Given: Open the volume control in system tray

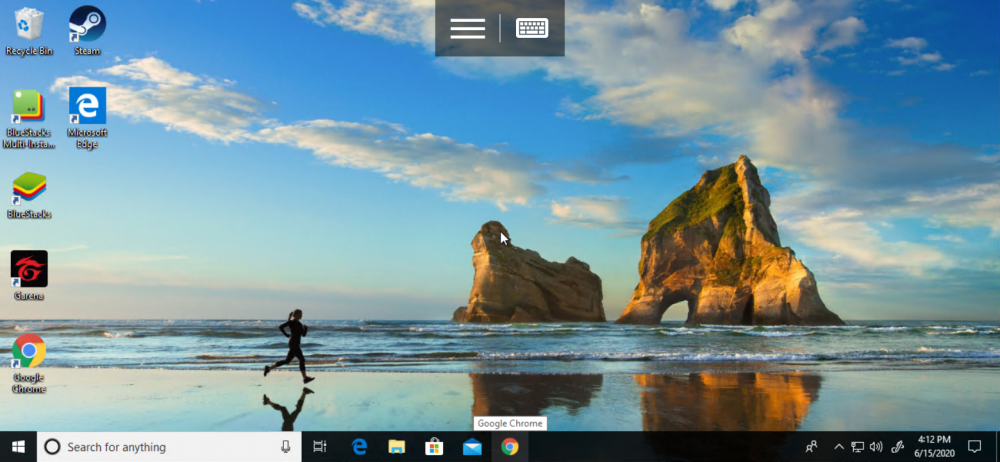Looking at the screenshot, I should [x=876, y=447].
